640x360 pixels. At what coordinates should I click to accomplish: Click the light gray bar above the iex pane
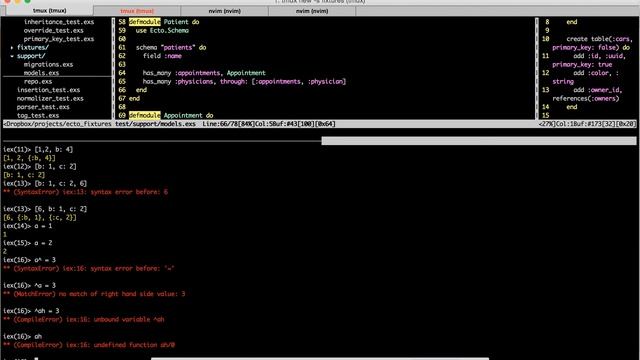point(478,141)
